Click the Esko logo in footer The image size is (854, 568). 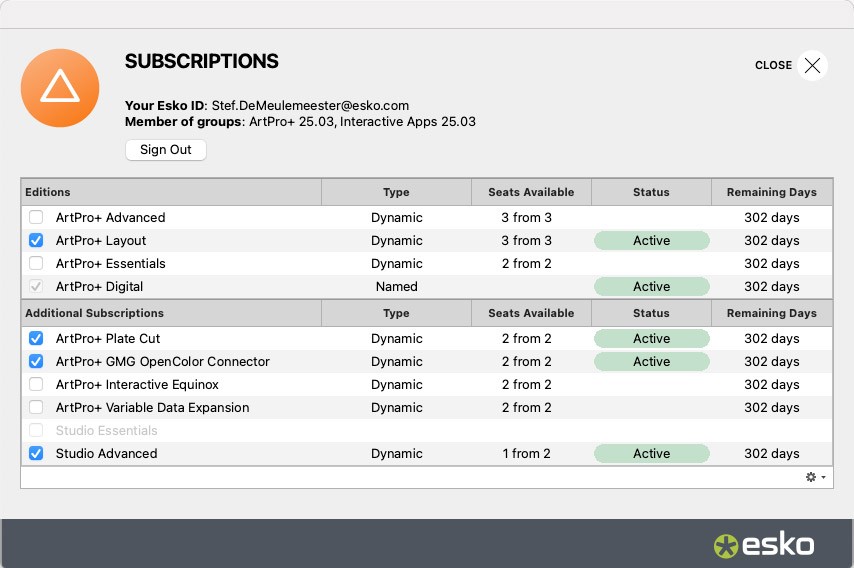(x=764, y=545)
